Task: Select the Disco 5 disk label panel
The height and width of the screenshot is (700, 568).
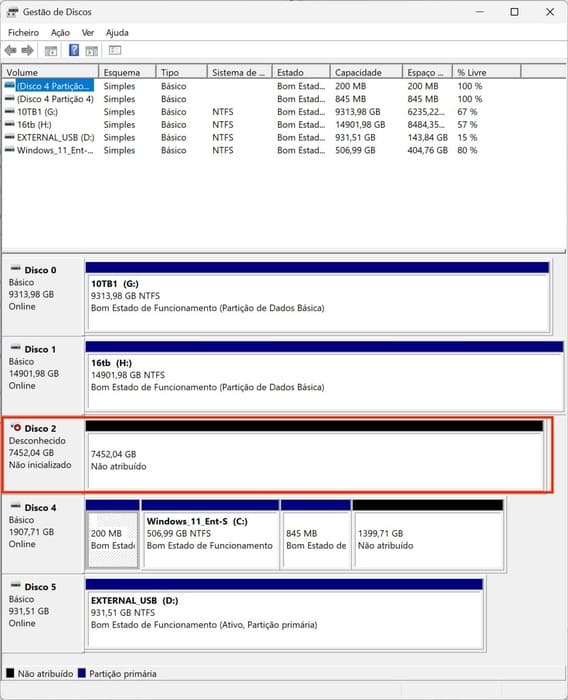Action: tap(43, 612)
